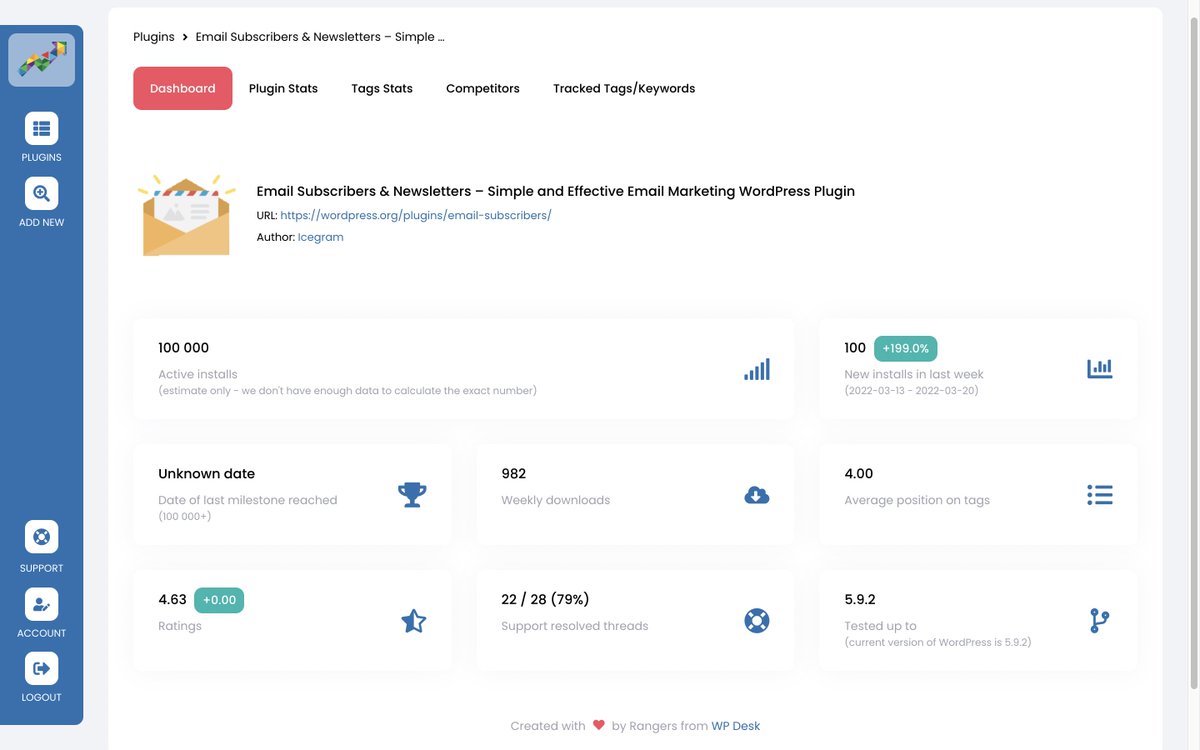1200x750 pixels.
Task: Click the +0.00 badge on Ratings
Action: (219, 600)
